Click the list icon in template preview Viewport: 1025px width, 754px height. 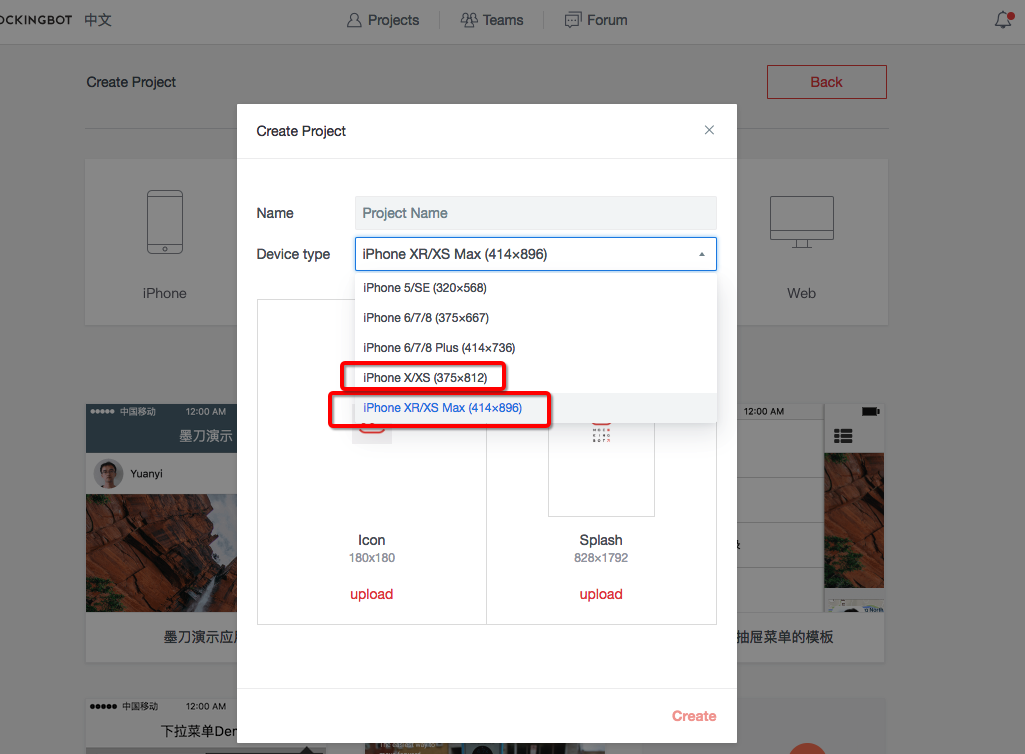tap(843, 435)
